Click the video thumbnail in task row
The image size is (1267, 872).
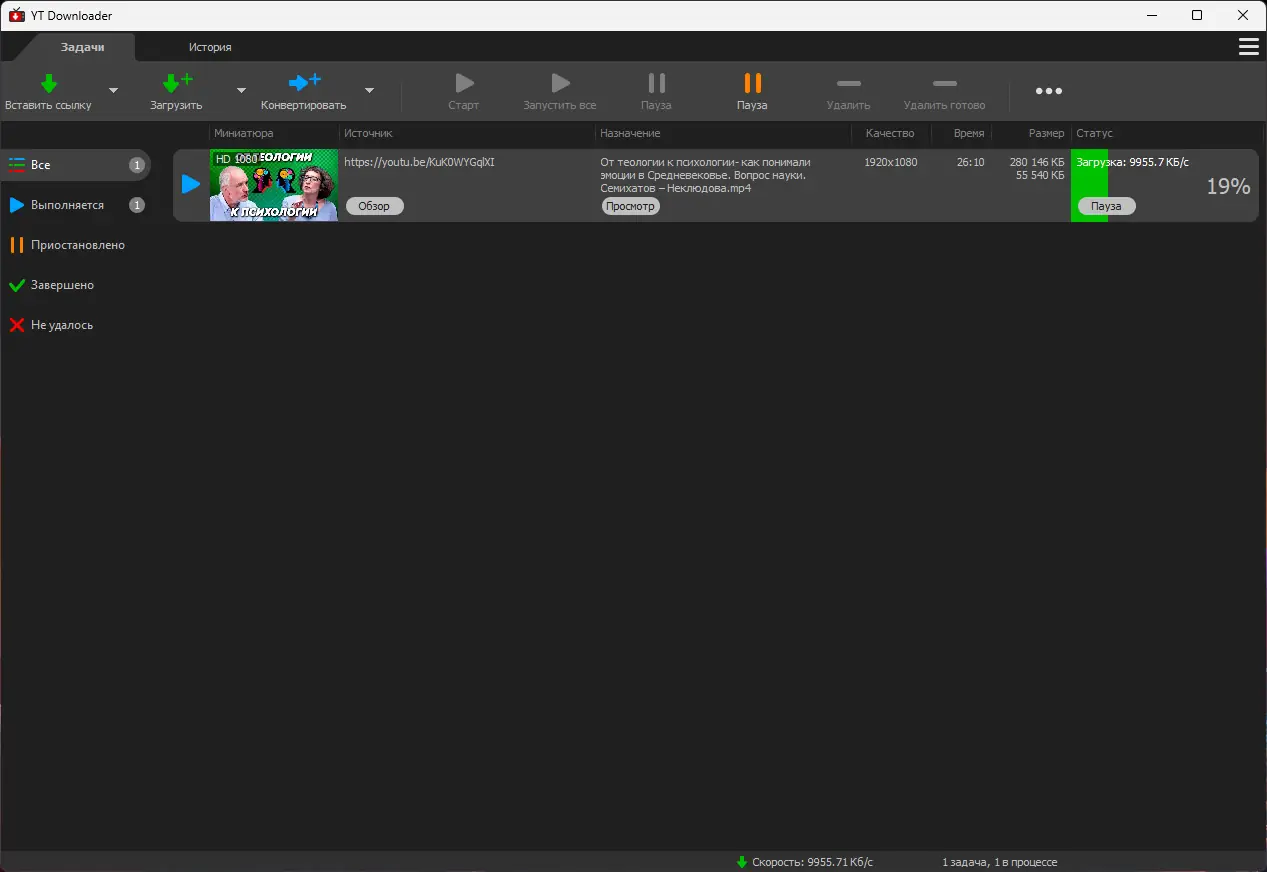click(274, 185)
